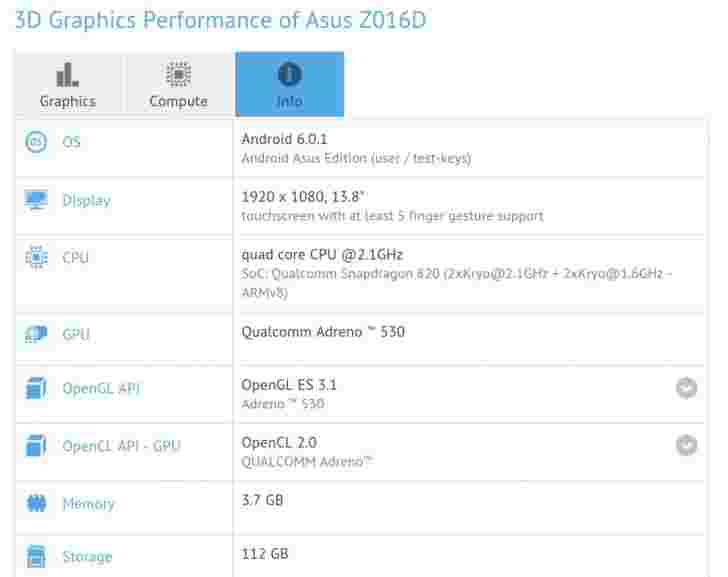Click the Storage label
Screen dimensions: 728x577
tap(87, 557)
